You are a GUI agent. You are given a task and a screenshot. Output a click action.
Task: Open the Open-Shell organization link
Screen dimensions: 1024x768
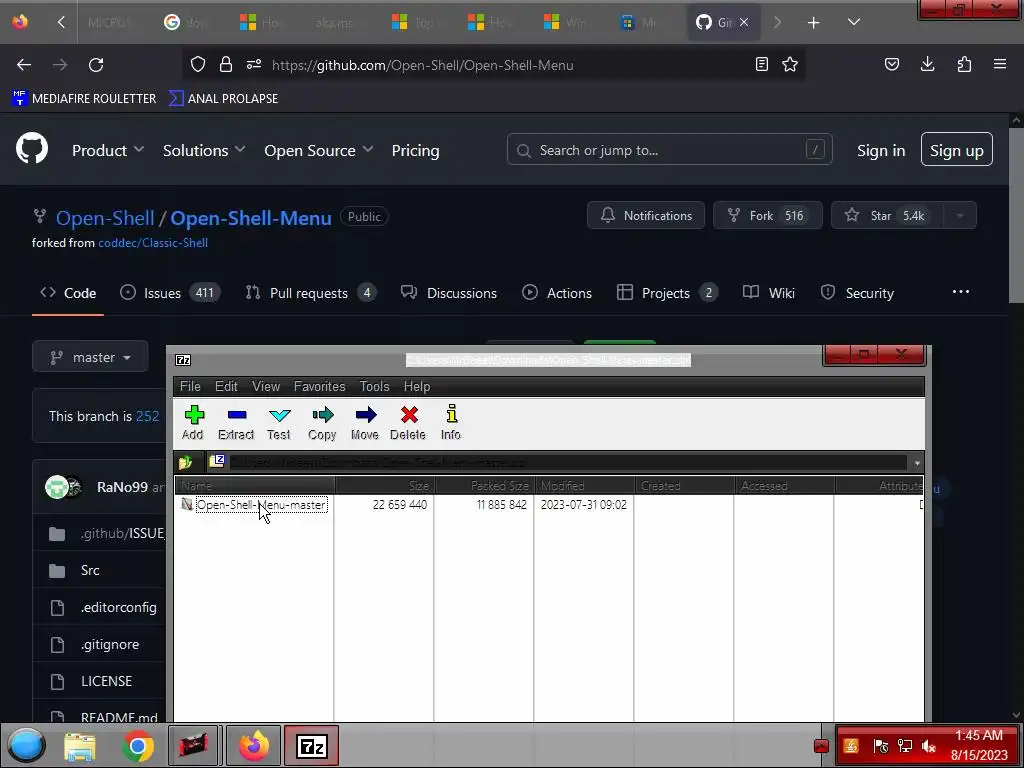click(x=104, y=218)
